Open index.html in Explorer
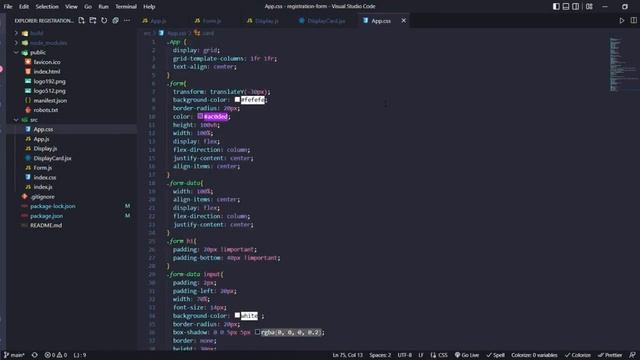 point(47,71)
